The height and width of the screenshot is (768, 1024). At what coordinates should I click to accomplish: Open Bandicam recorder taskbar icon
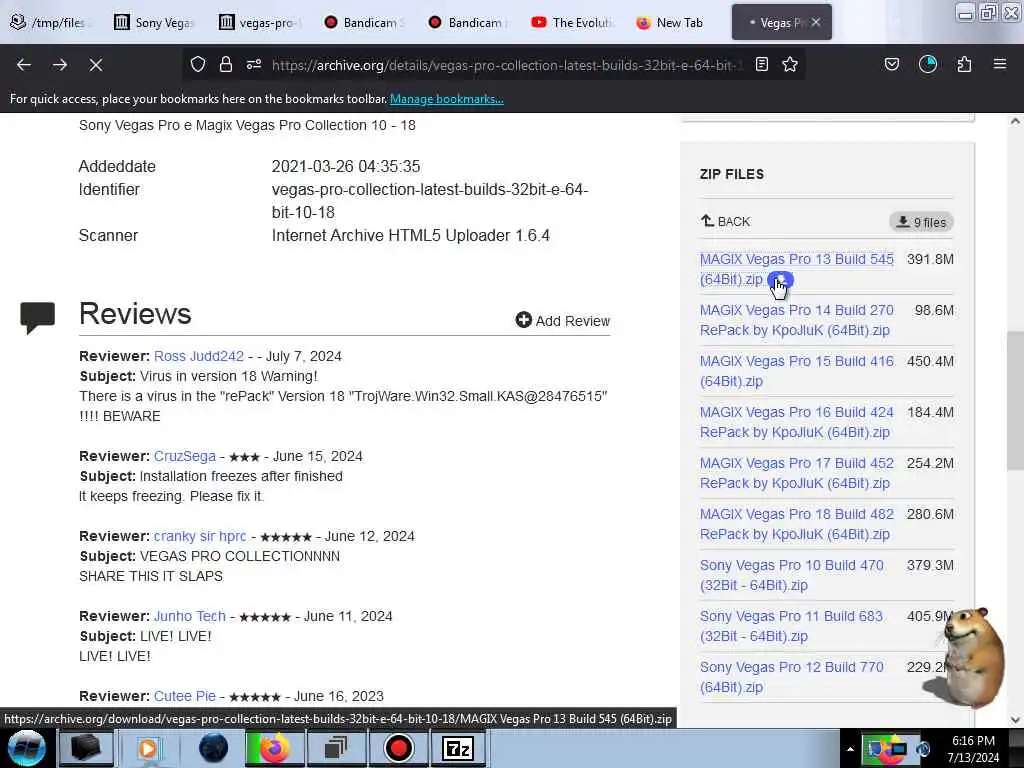point(398,748)
